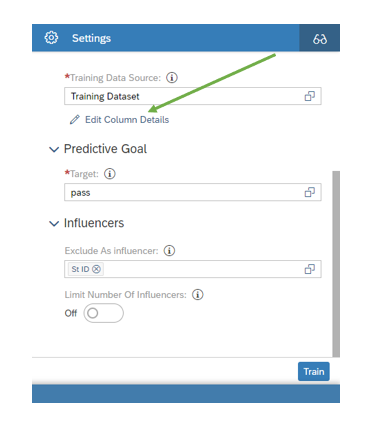Open Edit Column Details link

(127, 120)
